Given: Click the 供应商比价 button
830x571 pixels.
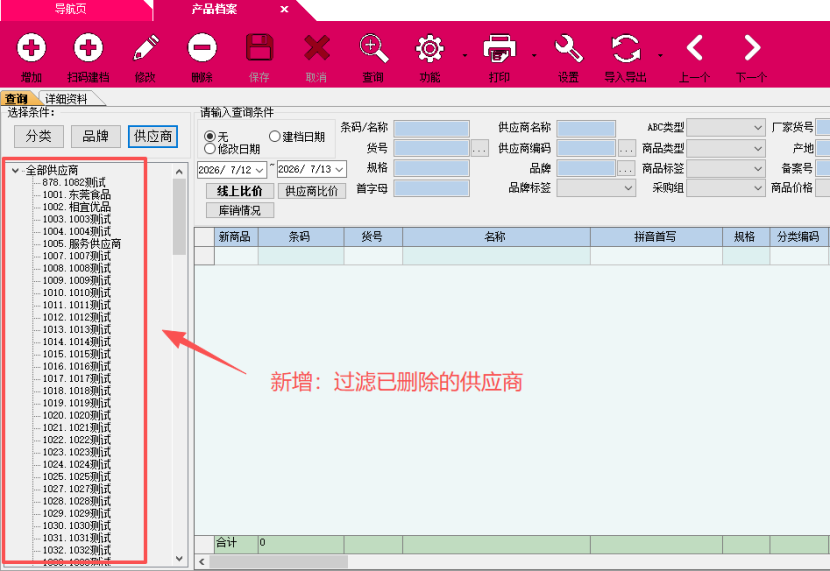Looking at the screenshot, I should click(312, 191).
